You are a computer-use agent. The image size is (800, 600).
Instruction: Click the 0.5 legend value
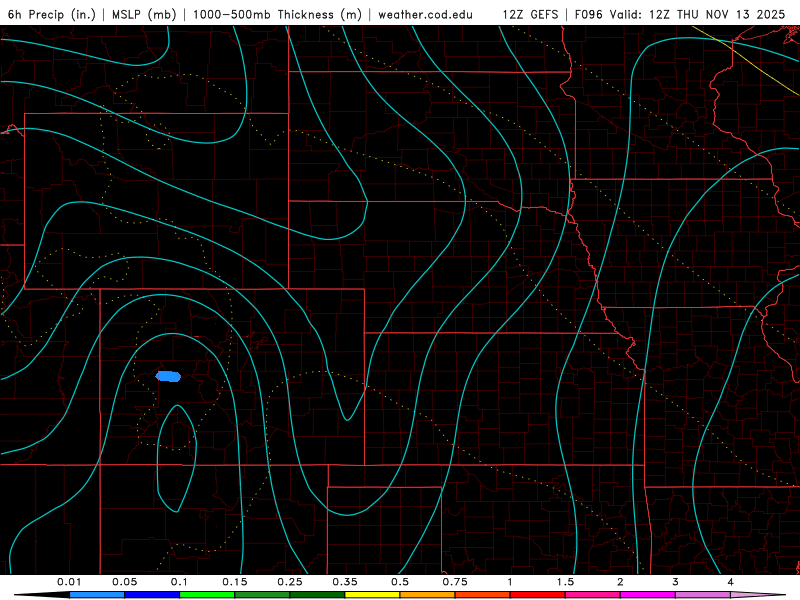click(400, 582)
